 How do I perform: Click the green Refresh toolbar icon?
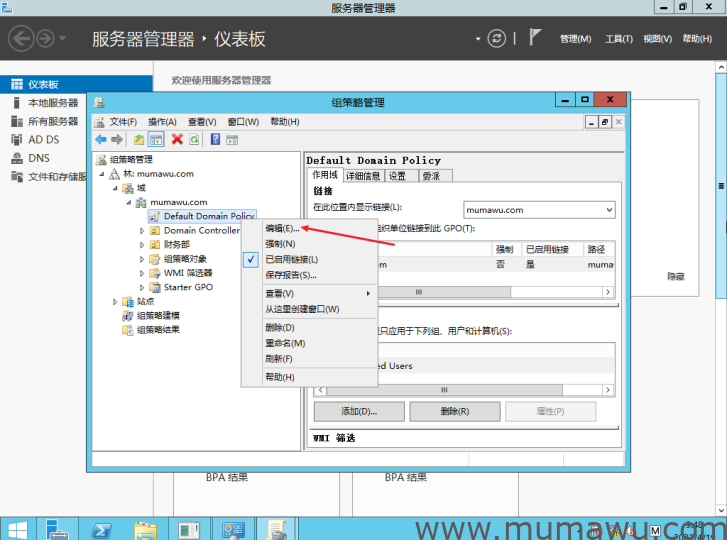point(194,140)
